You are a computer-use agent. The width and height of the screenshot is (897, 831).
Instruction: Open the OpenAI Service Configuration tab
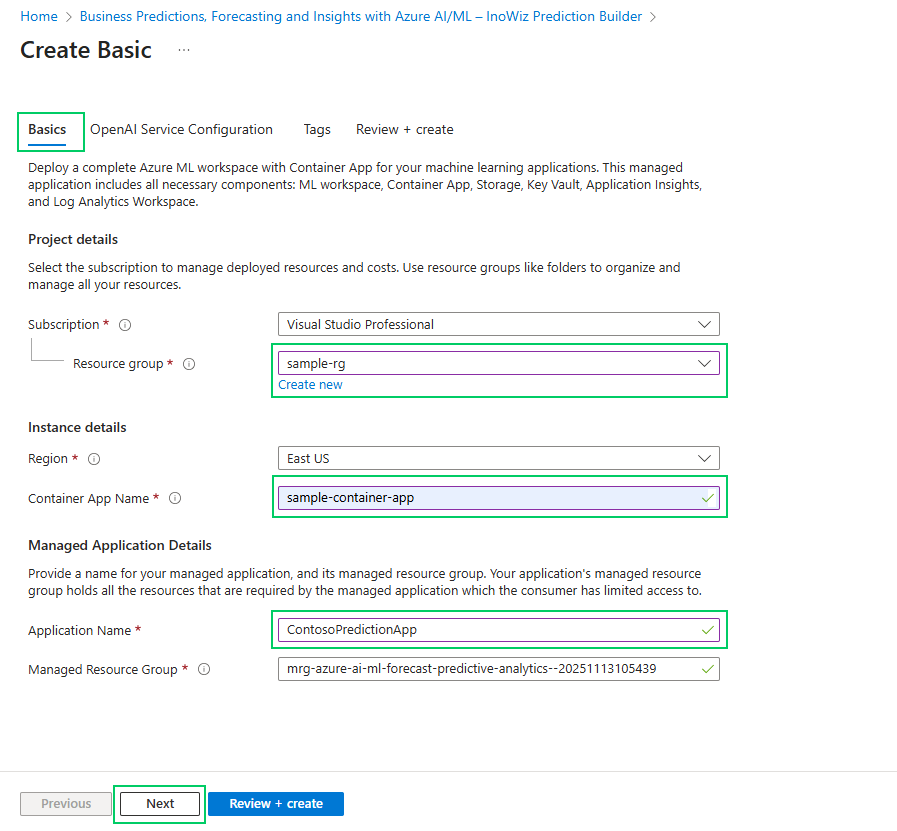pos(181,130)
